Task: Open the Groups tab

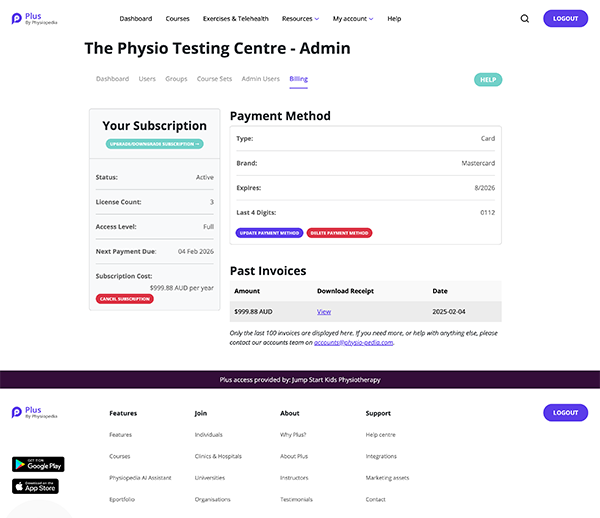Action: 176,79
